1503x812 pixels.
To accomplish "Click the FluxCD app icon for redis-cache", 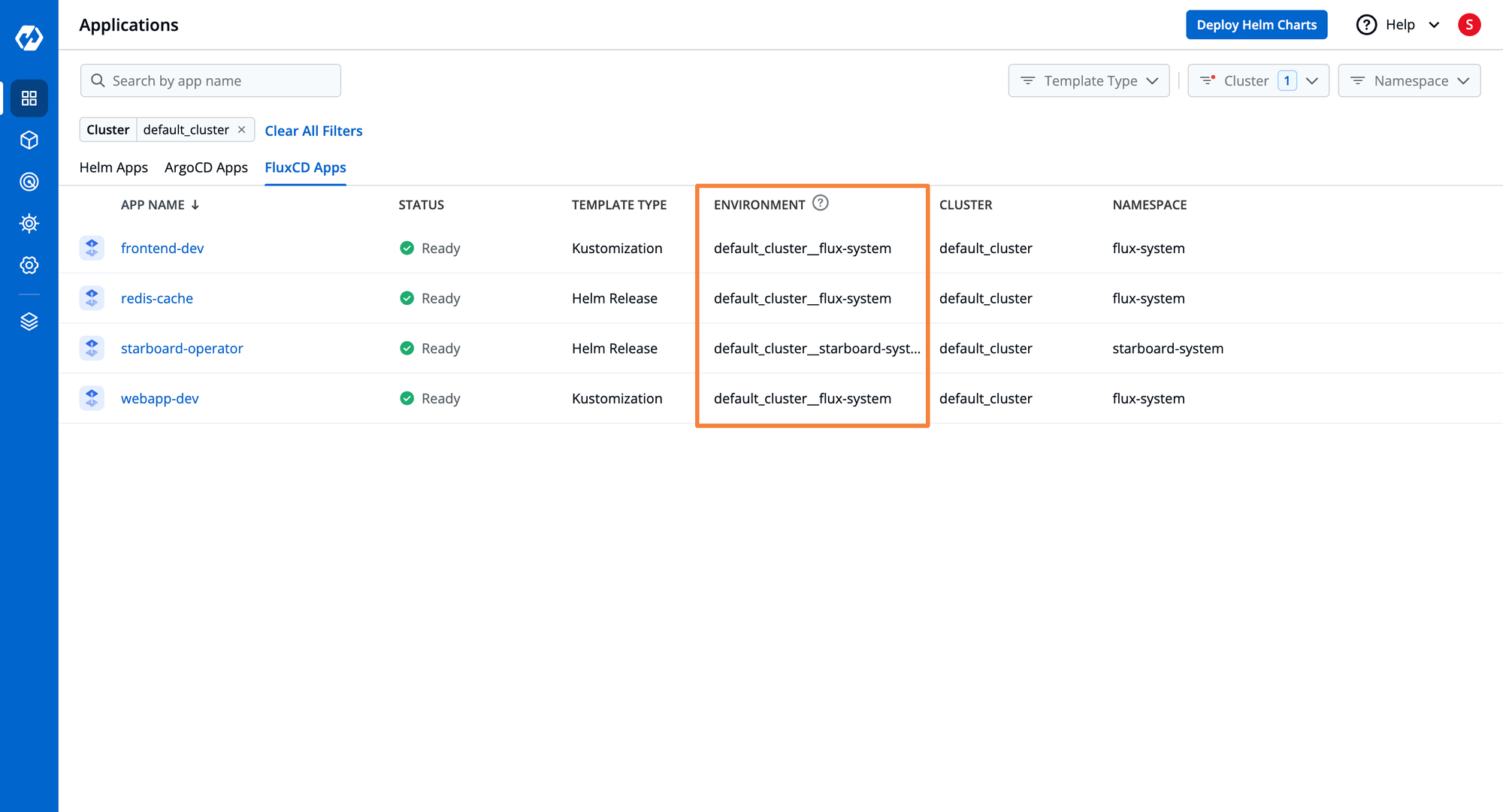I will [92, 297].
